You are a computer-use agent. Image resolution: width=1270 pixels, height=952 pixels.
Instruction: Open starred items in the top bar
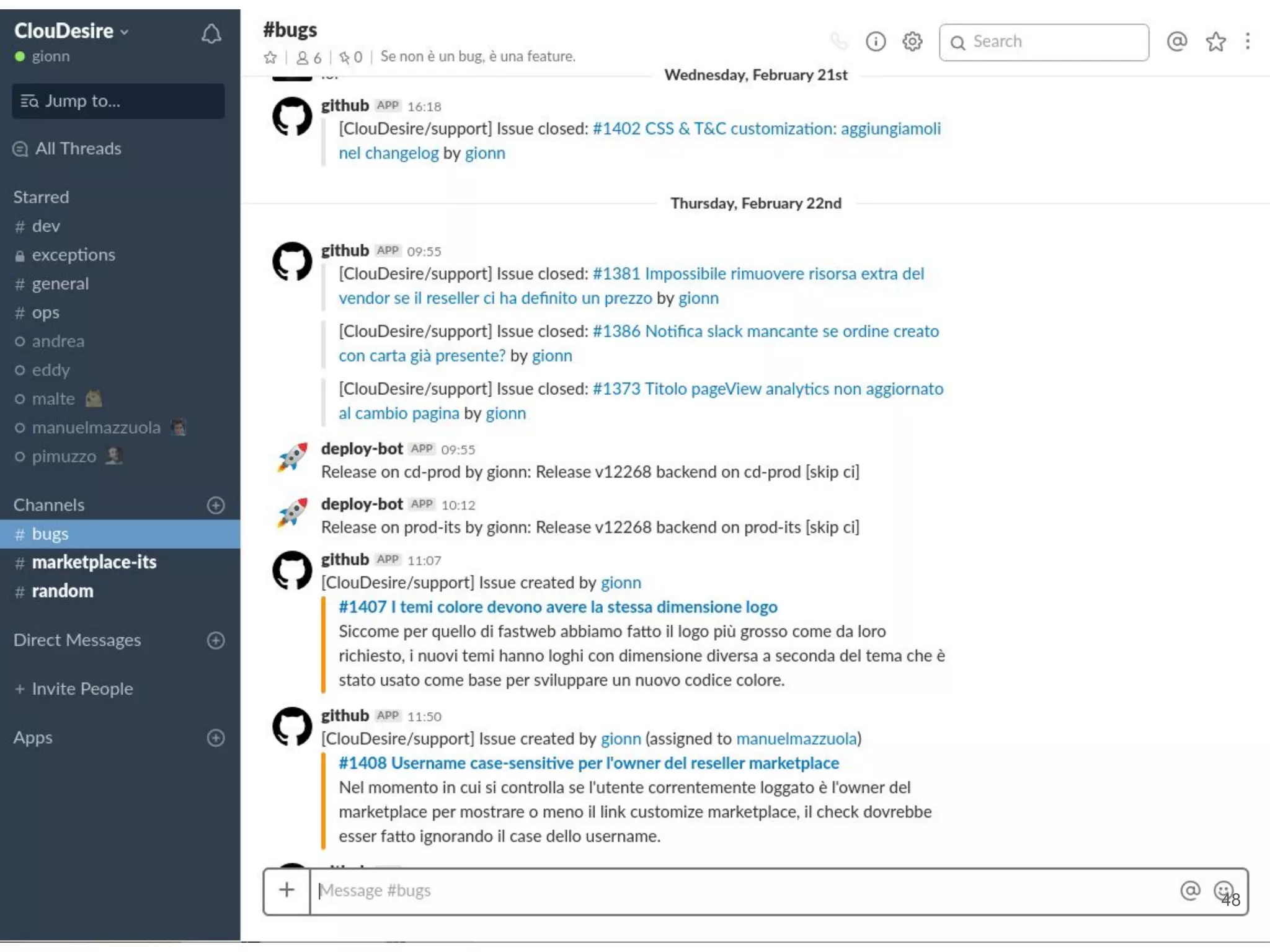click(1215, 42)
